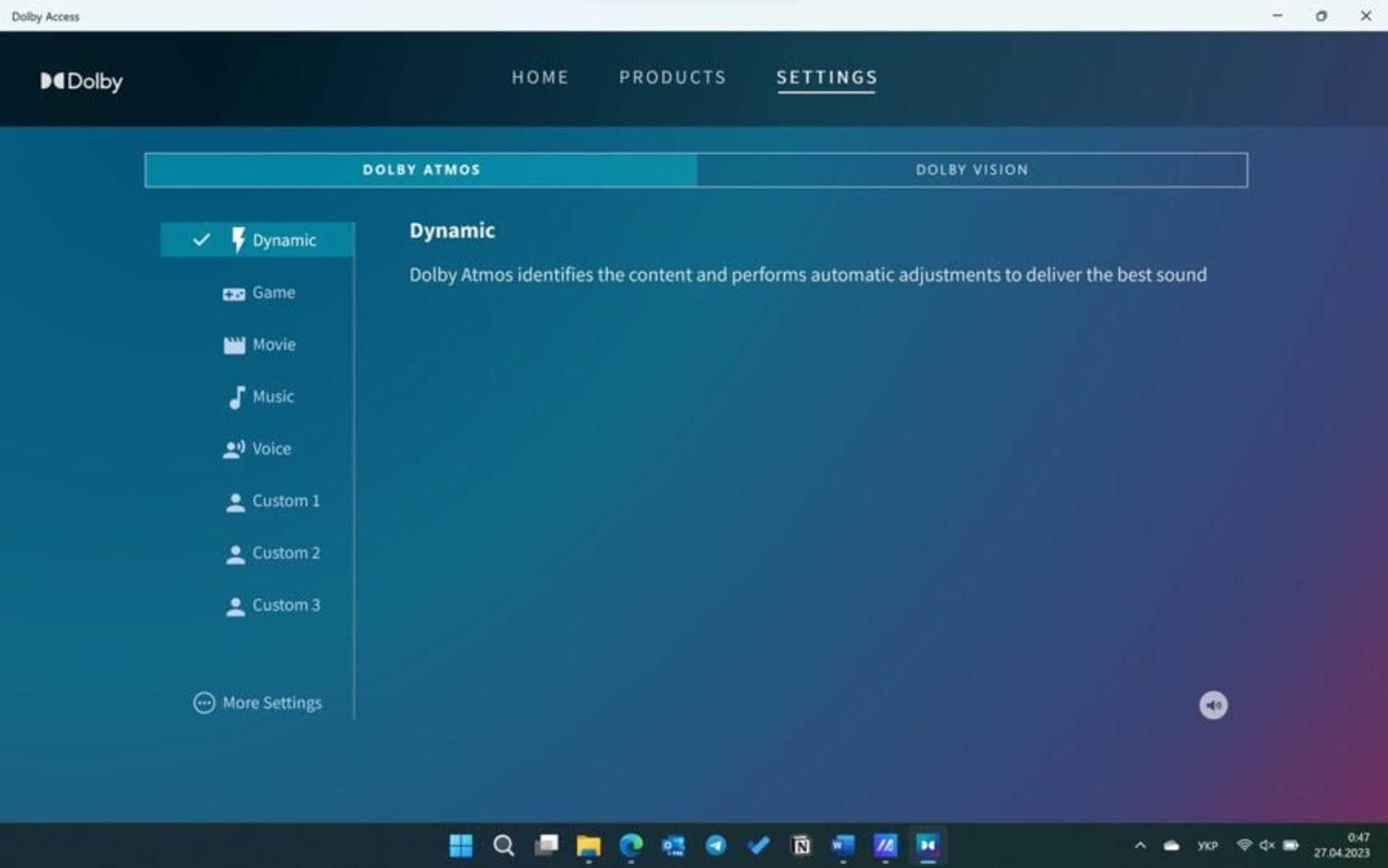Switch the УКР keyboard language indicator
The width and height of the screenshot is (1388, 868).
(x=1207, y=845)
